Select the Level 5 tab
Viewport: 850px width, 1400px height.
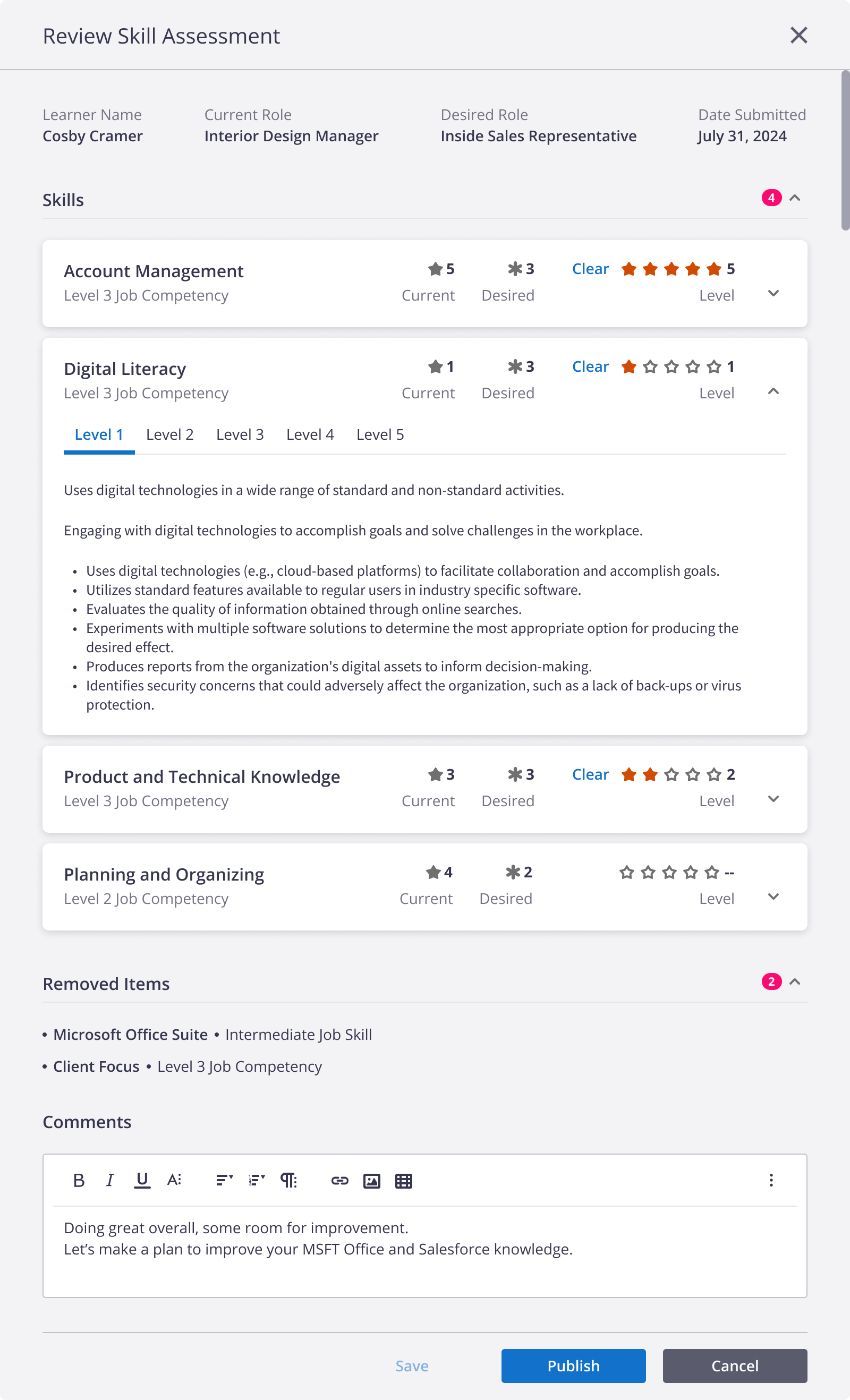point(380,434)
